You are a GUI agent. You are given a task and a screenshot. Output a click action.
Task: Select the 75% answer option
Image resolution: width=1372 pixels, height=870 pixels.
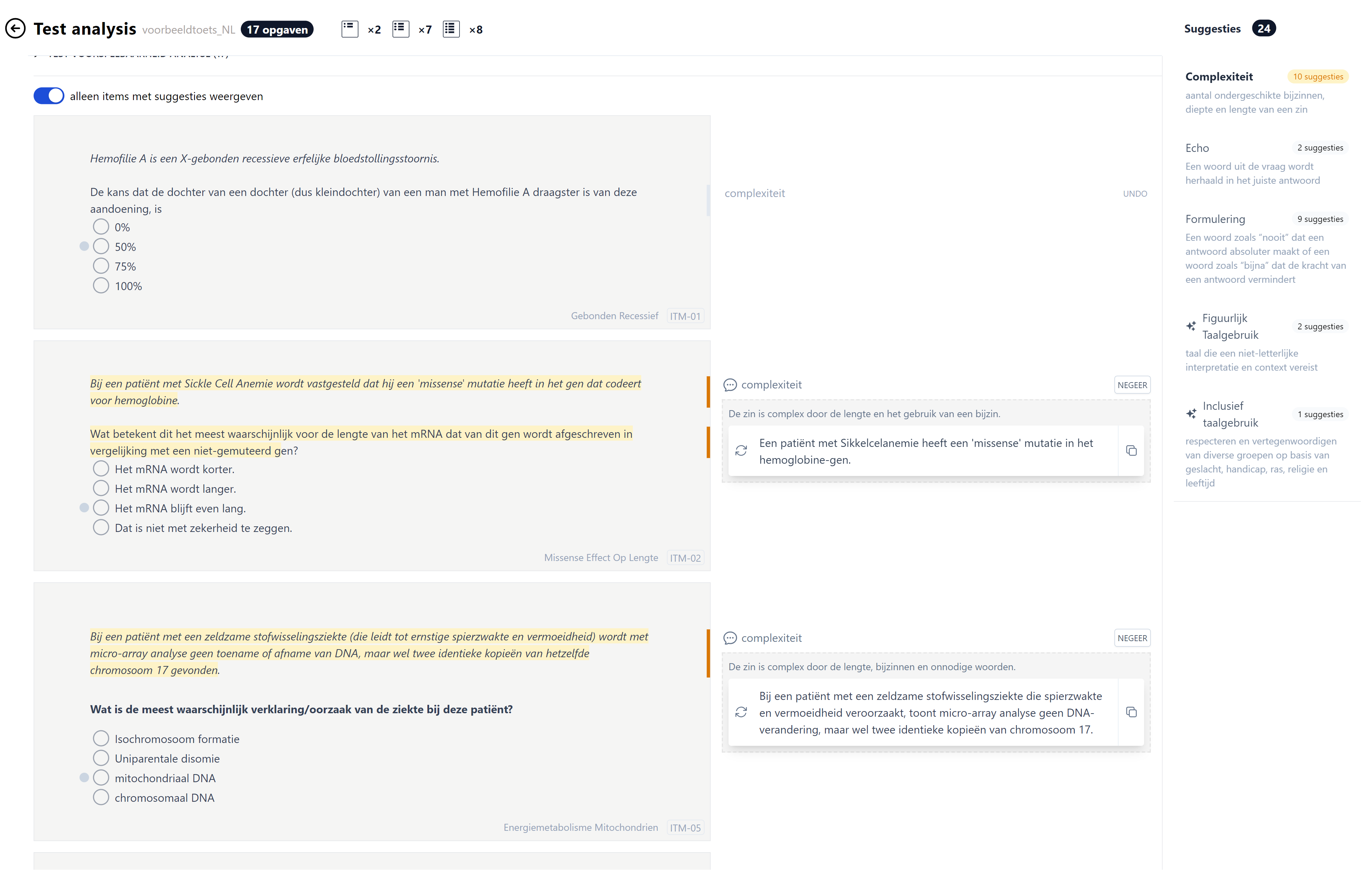pos(101,266)
